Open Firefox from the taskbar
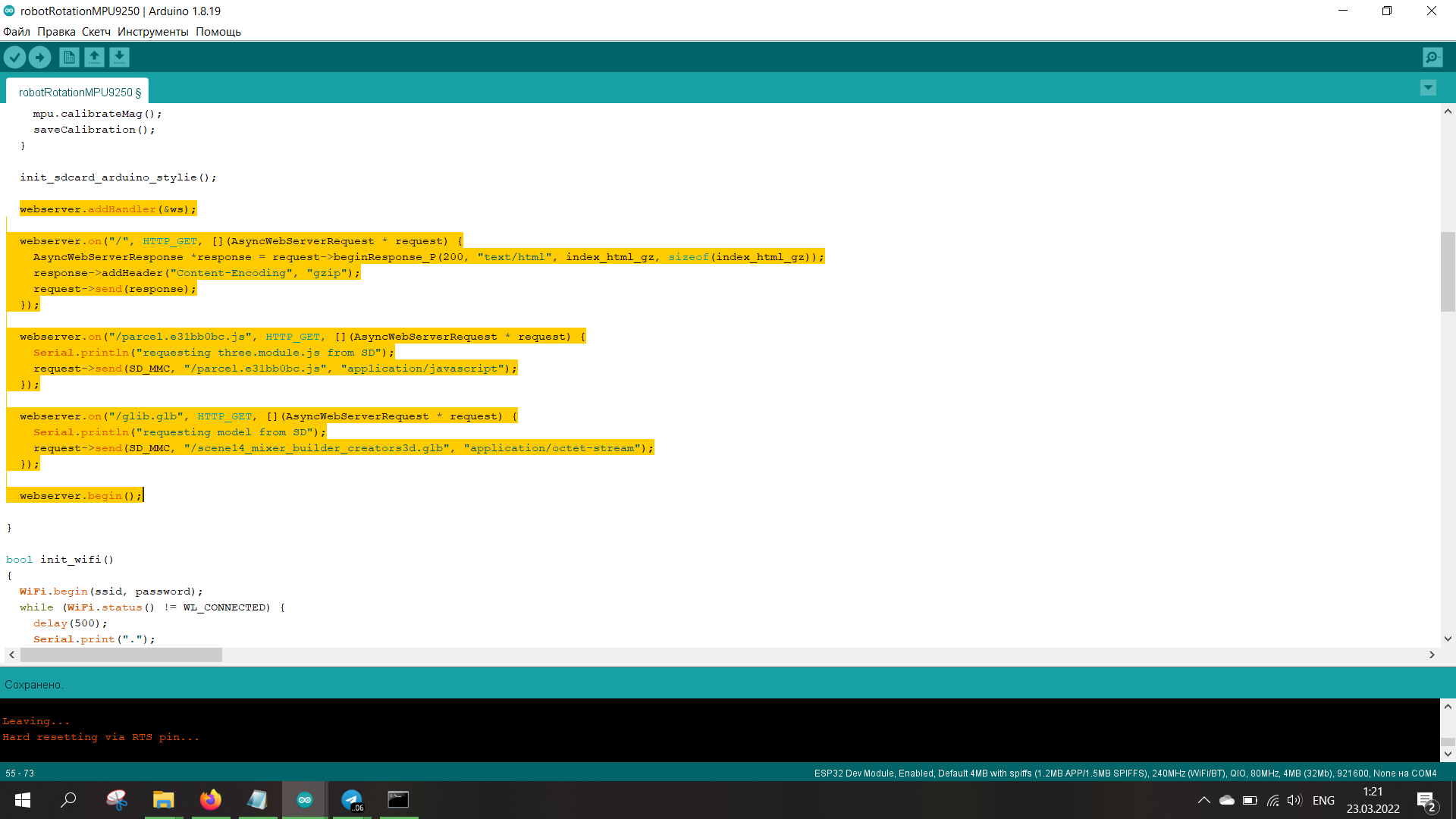Image resolution: width=1456 pixels, height=819 pixels. click(x=210, y=800)
